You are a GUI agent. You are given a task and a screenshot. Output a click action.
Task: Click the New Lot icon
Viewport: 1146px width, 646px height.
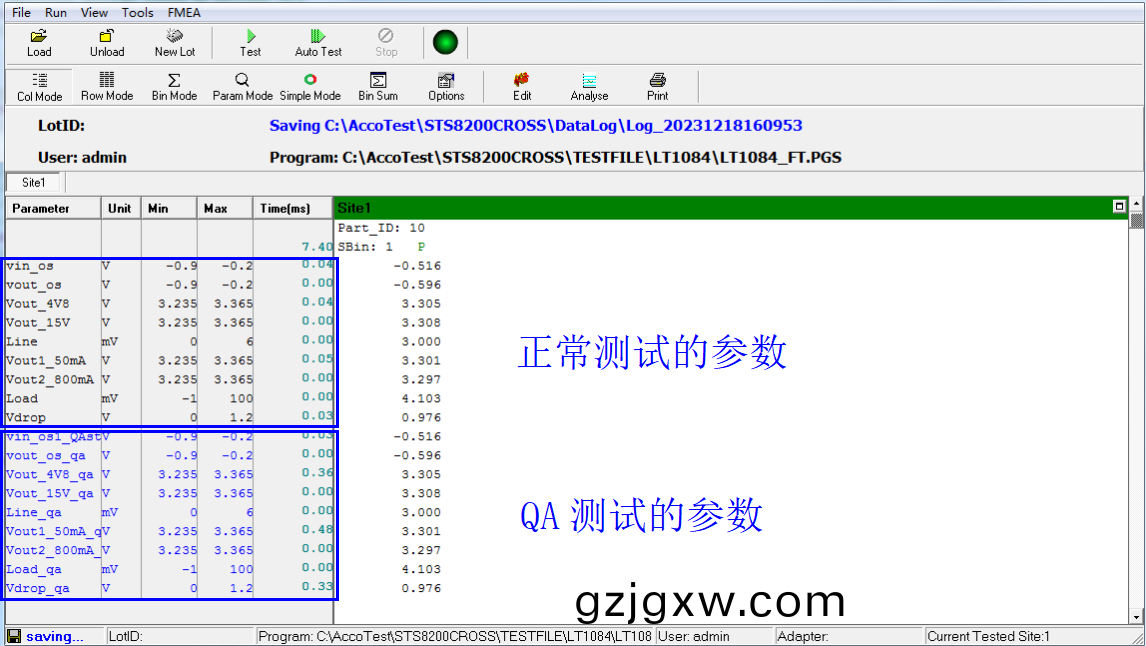click(173, 42)
